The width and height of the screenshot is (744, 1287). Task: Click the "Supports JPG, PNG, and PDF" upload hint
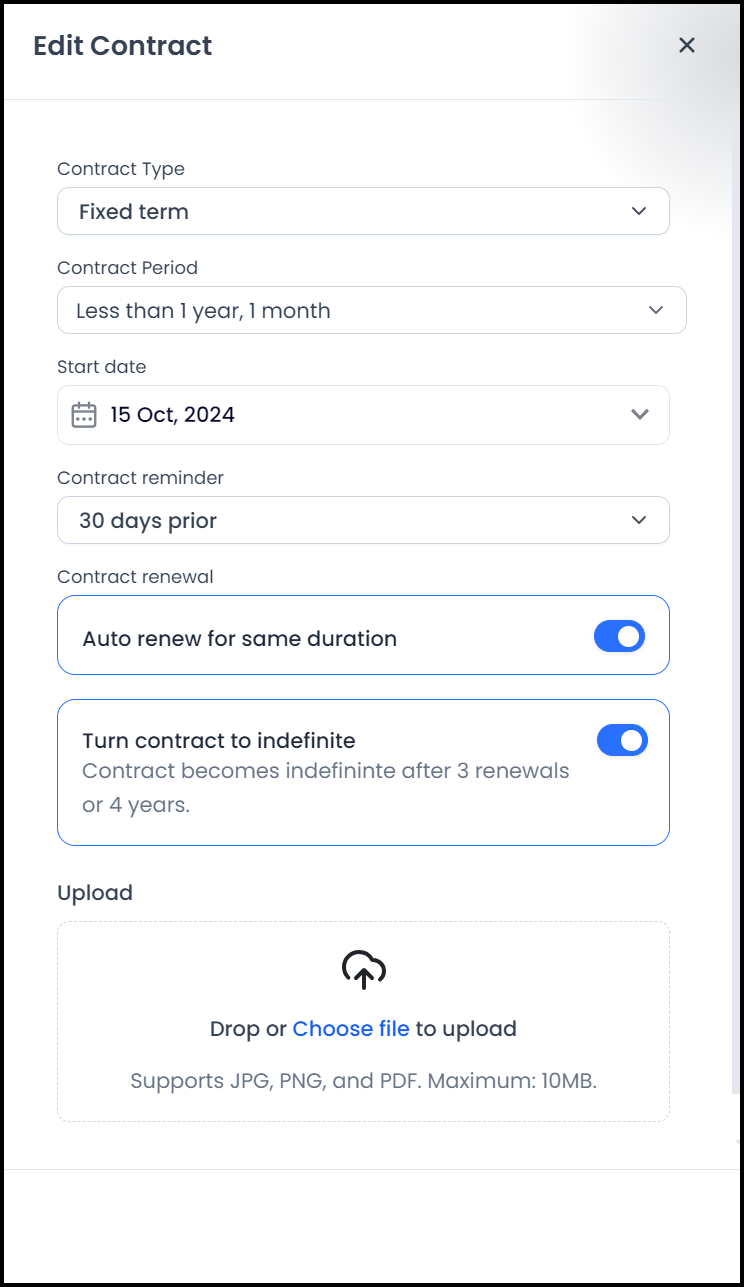(x=363, y=1081)
